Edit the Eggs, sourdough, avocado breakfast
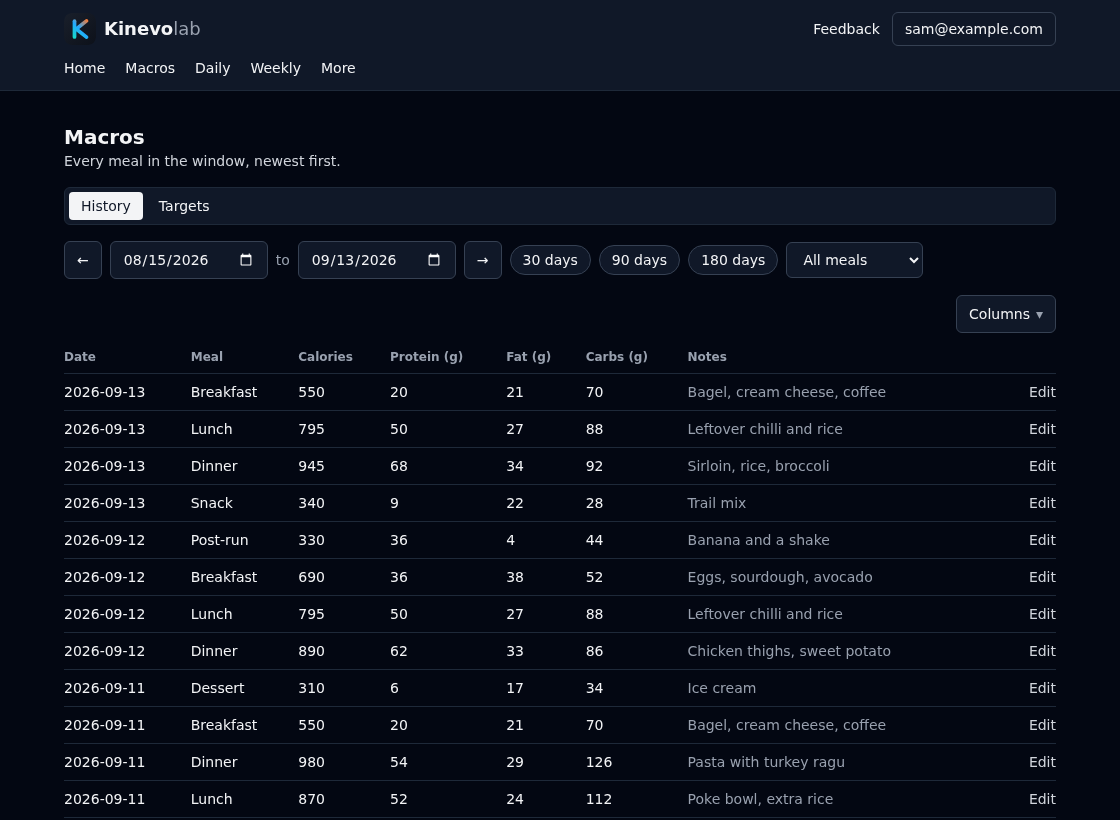 (1042, 577)
